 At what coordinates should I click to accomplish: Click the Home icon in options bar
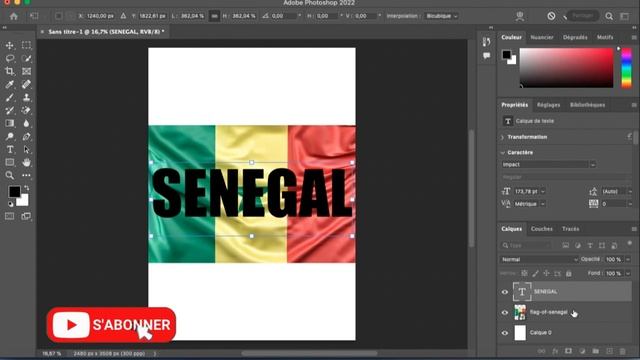(x=14, y=16)
